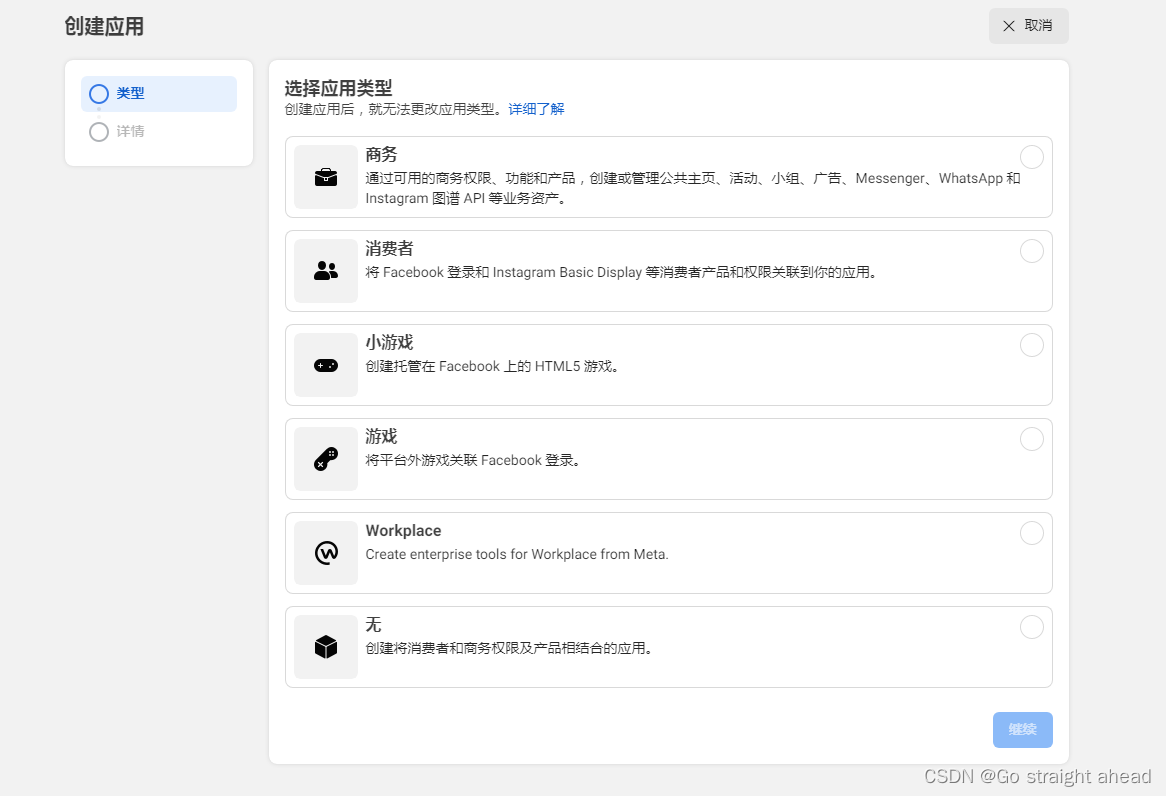Click the 游戏 card title
This screenshot has width=1166, height=796.
click(381, 436)
